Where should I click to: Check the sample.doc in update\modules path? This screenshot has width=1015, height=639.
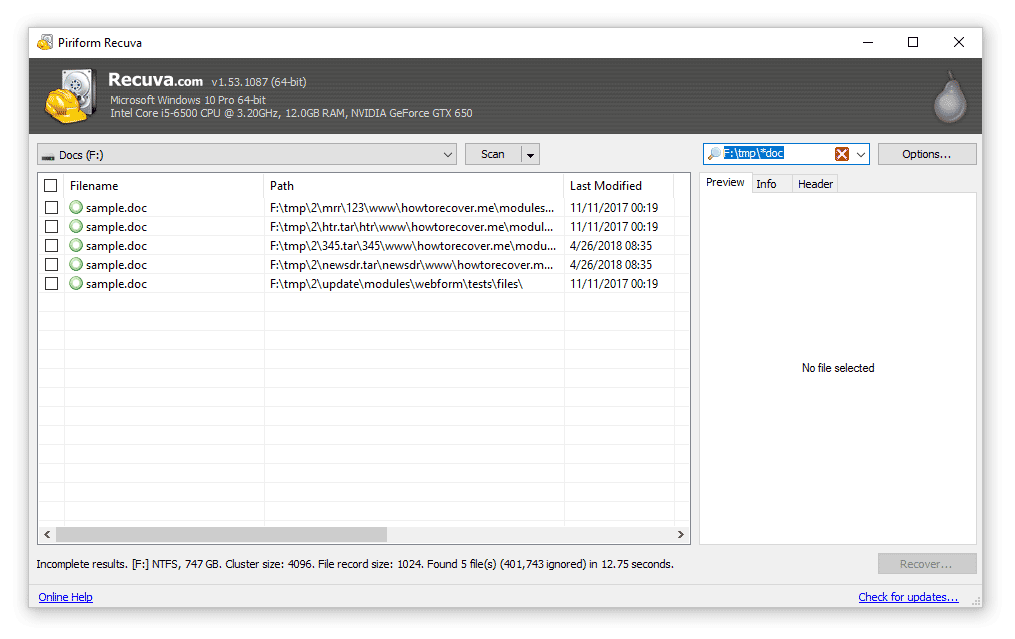click(51, 284)
